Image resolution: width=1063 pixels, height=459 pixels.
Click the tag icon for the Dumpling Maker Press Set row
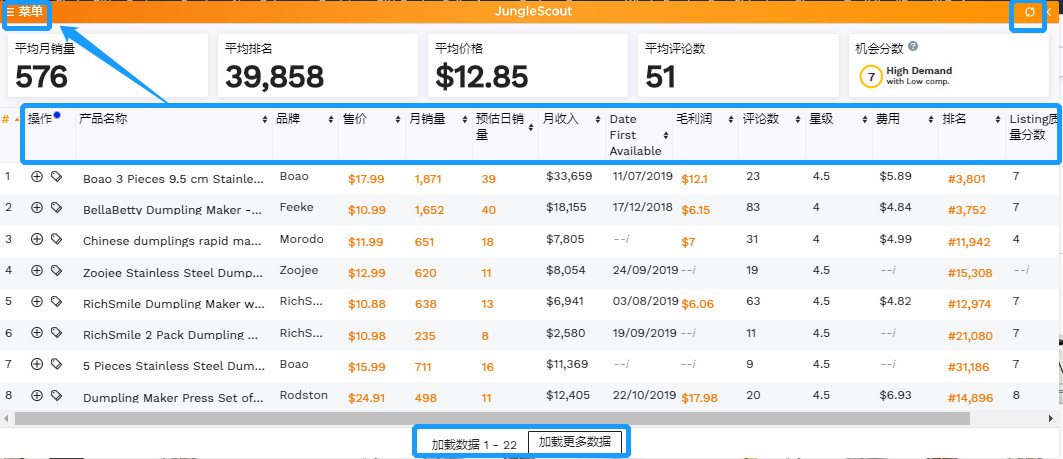(x=56, y=396)
